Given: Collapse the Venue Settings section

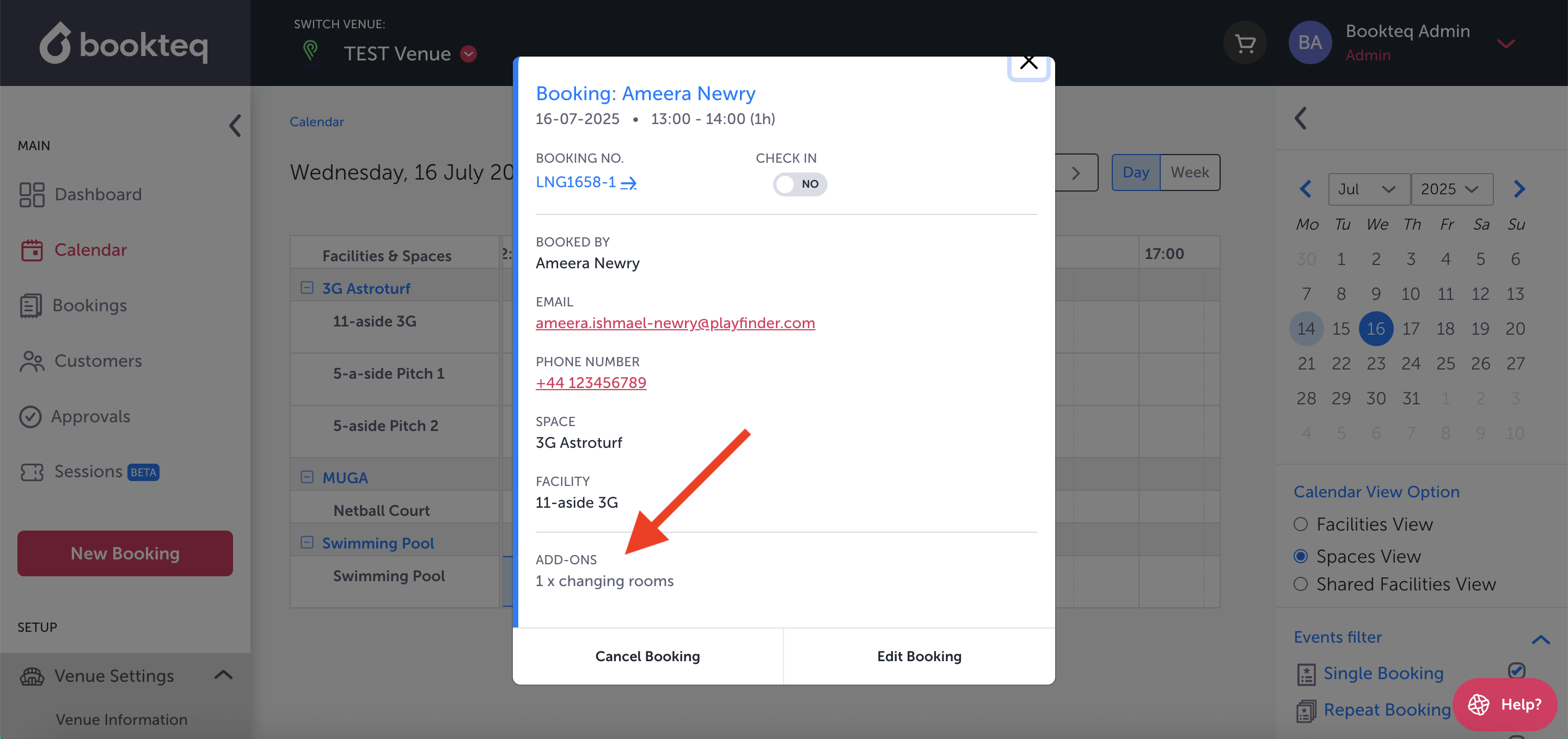Looking at the screenshot, I should click(223, 675).
